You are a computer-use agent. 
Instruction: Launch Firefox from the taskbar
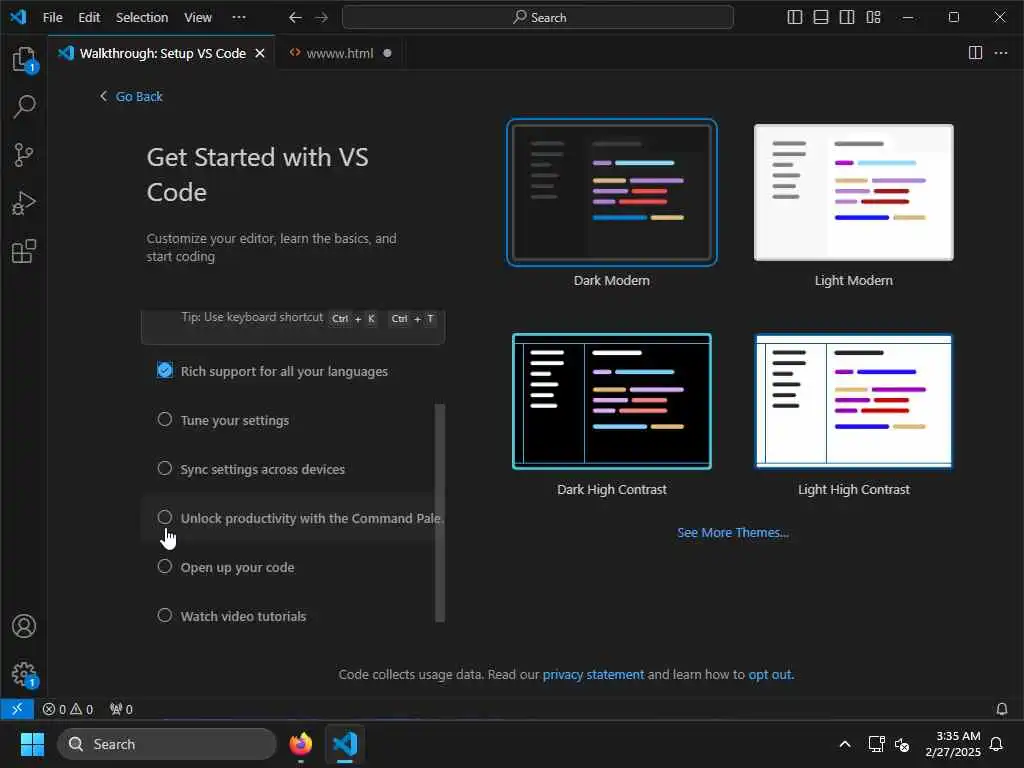point(300,744)
